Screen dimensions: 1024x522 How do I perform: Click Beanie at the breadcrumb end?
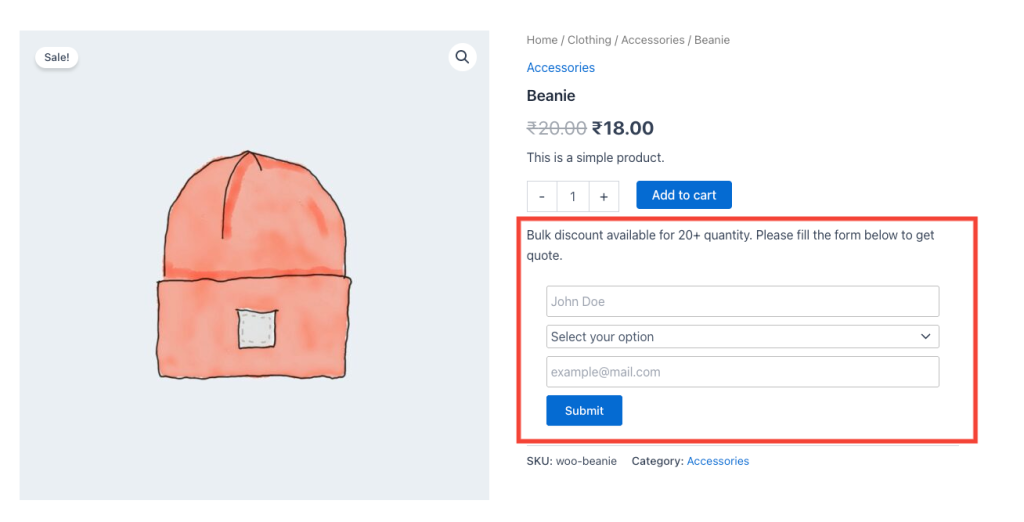pyautogui.click(x=712, y=40)
